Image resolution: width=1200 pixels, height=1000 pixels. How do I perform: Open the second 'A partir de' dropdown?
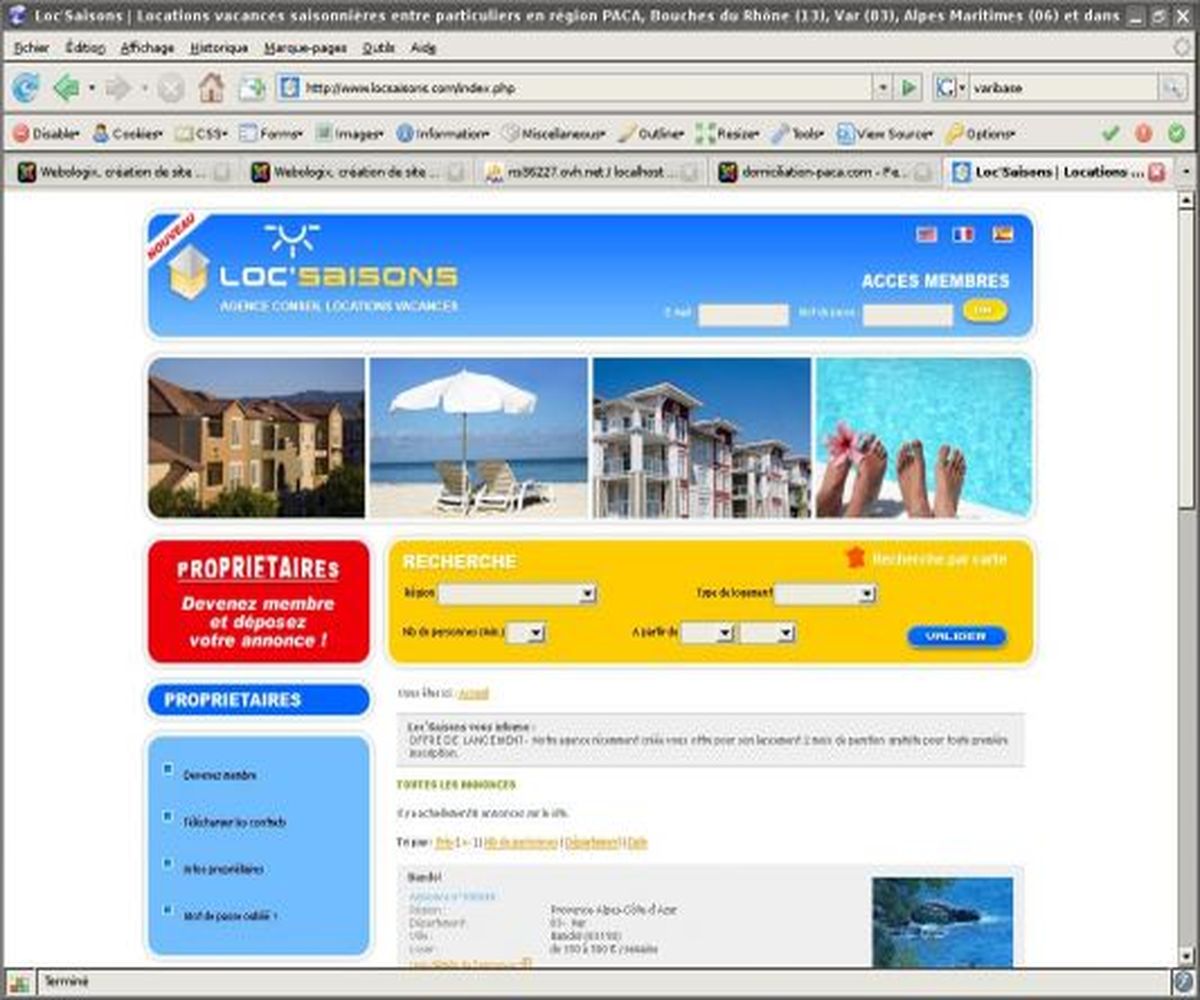tap(786, 633)
